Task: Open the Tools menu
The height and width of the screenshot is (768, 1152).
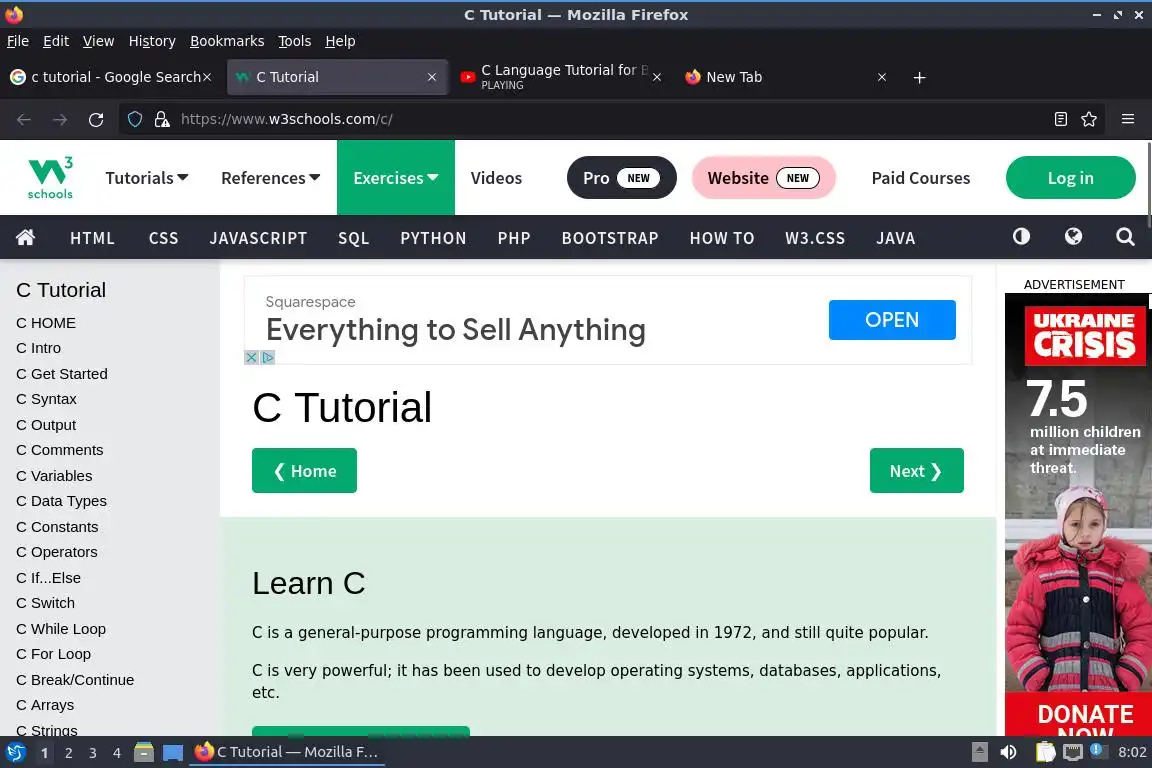Action: tap(295, 41)
